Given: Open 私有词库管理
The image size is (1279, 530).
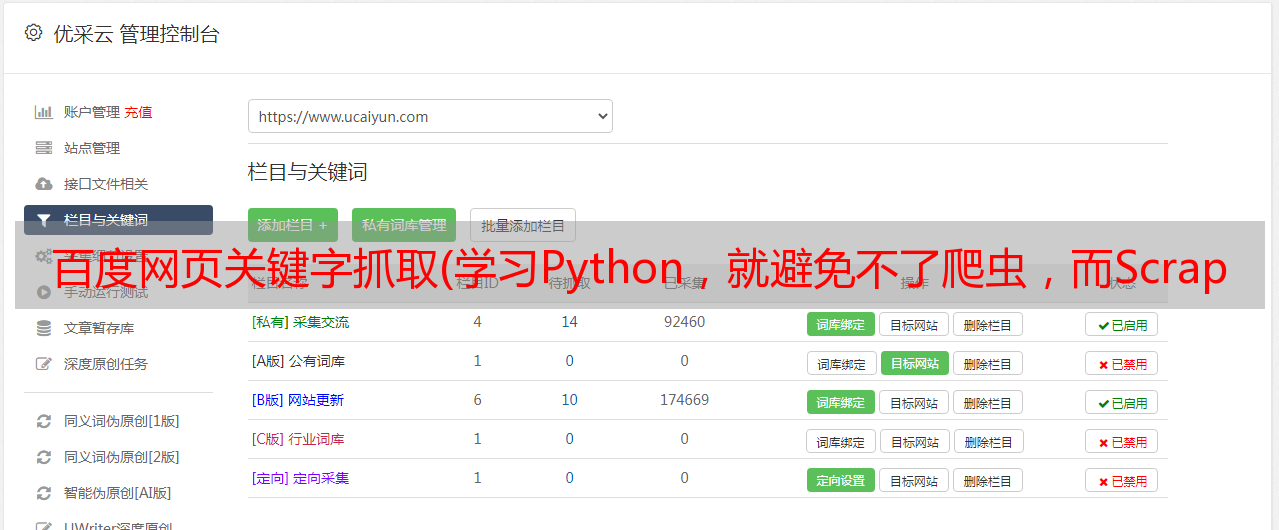Looking at the screenshot, I should tap(404, 225).
